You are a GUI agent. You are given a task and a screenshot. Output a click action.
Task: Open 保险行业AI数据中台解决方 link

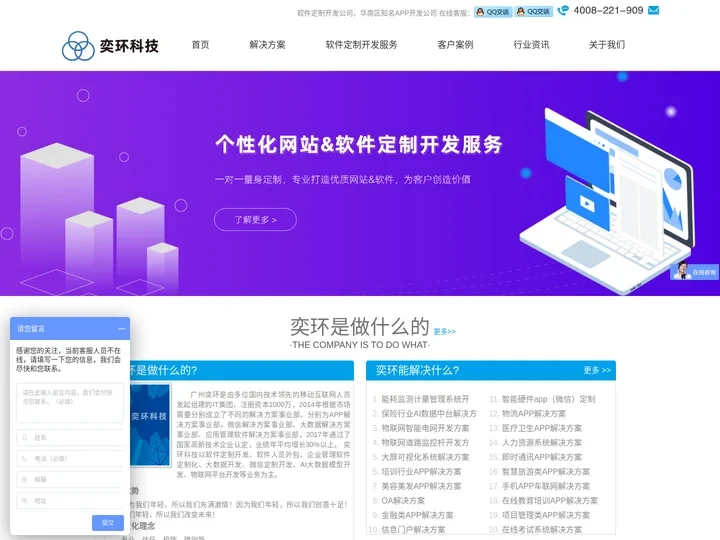pyautogui.click(x=429, y=414)
